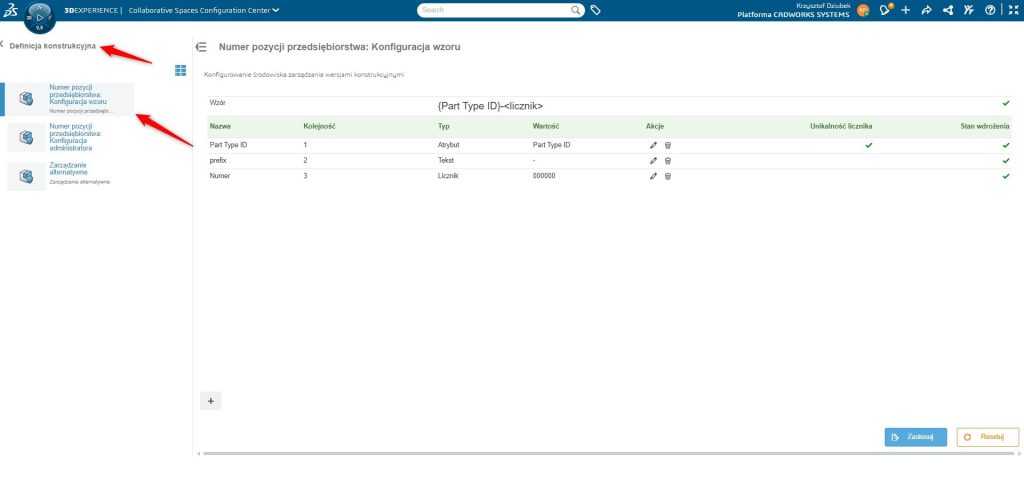Delete the Part Type ID row

(x=667, y=145)
